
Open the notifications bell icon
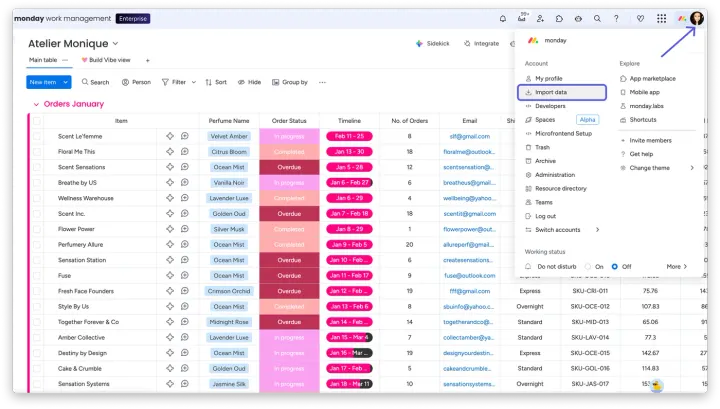click(503, 19)
